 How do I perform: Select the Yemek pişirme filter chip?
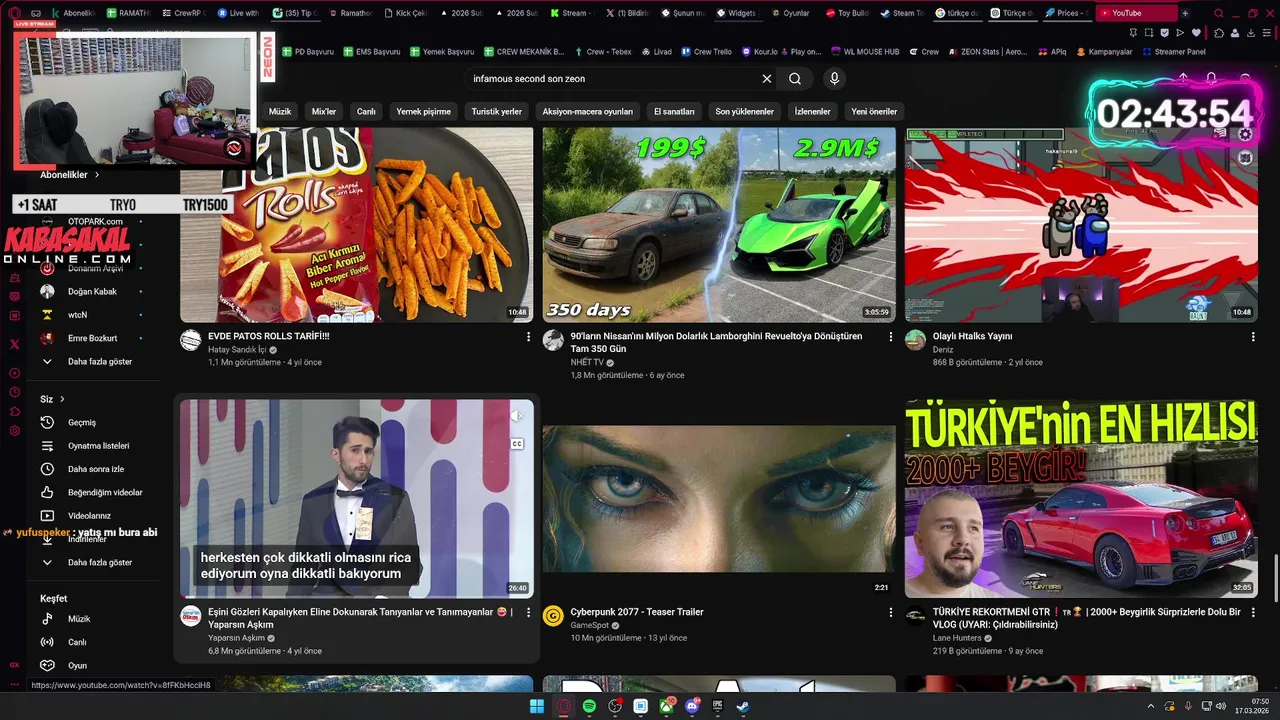tap(423, 111)
